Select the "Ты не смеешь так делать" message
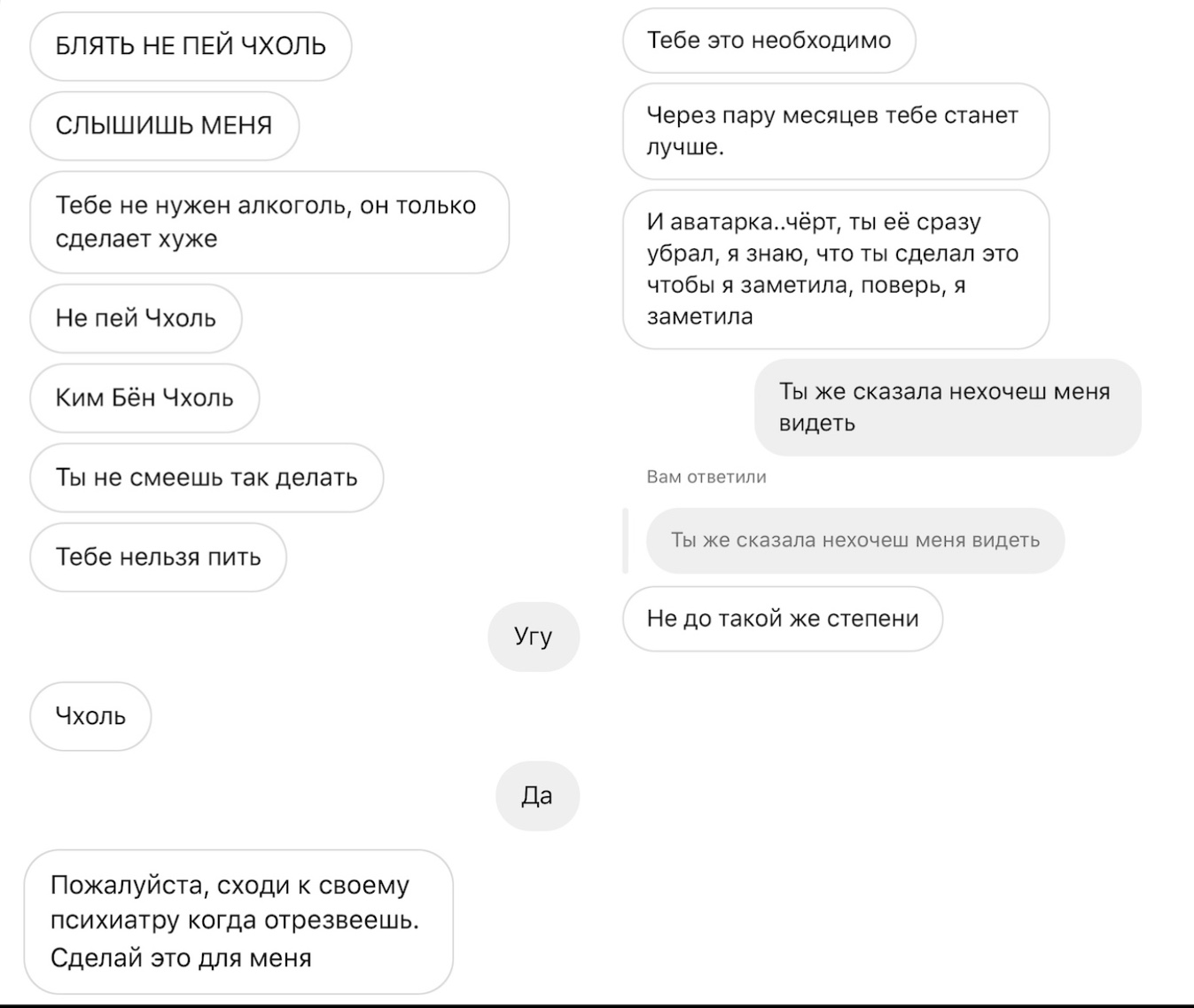1194x1008 pixels. tap(207, 478)
